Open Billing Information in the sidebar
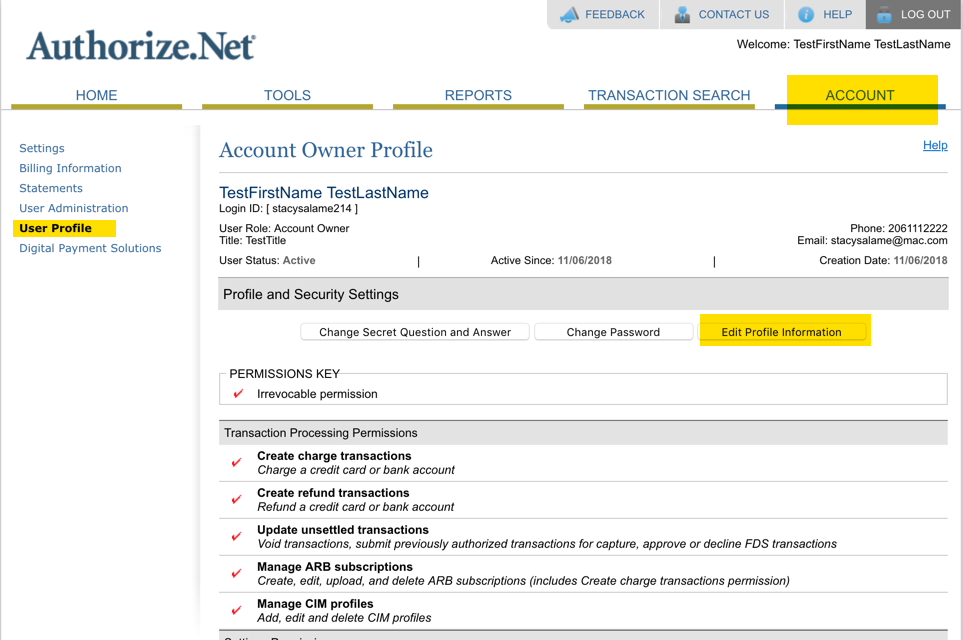The image size is (963, 640). click(x=70, y=168)
